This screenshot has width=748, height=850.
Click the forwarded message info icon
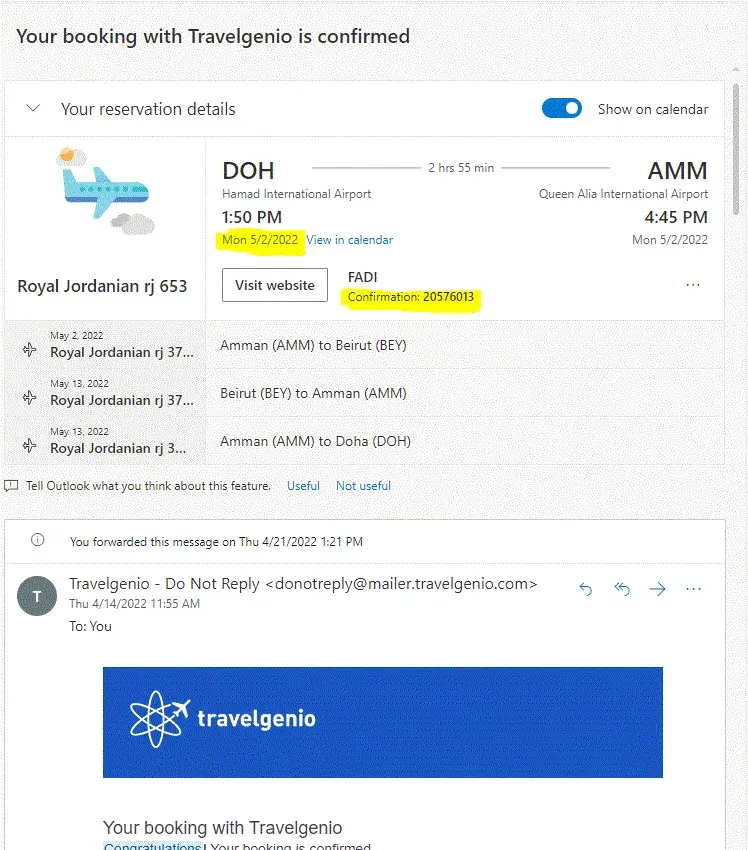pyautogui.click(x=38, y=541)
